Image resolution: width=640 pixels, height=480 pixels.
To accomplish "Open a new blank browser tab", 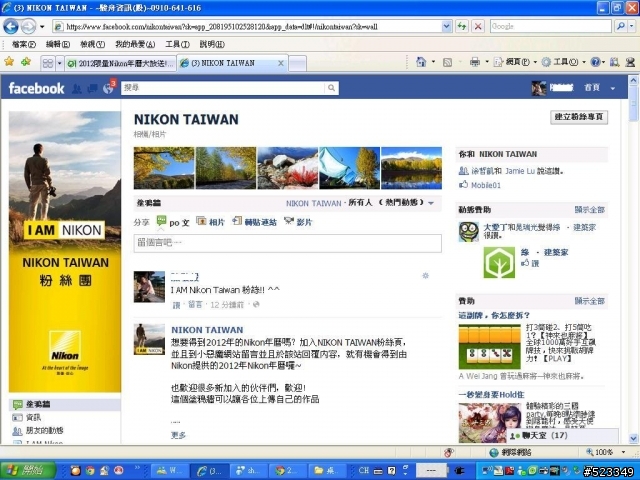I will click(x=298, y=63).
